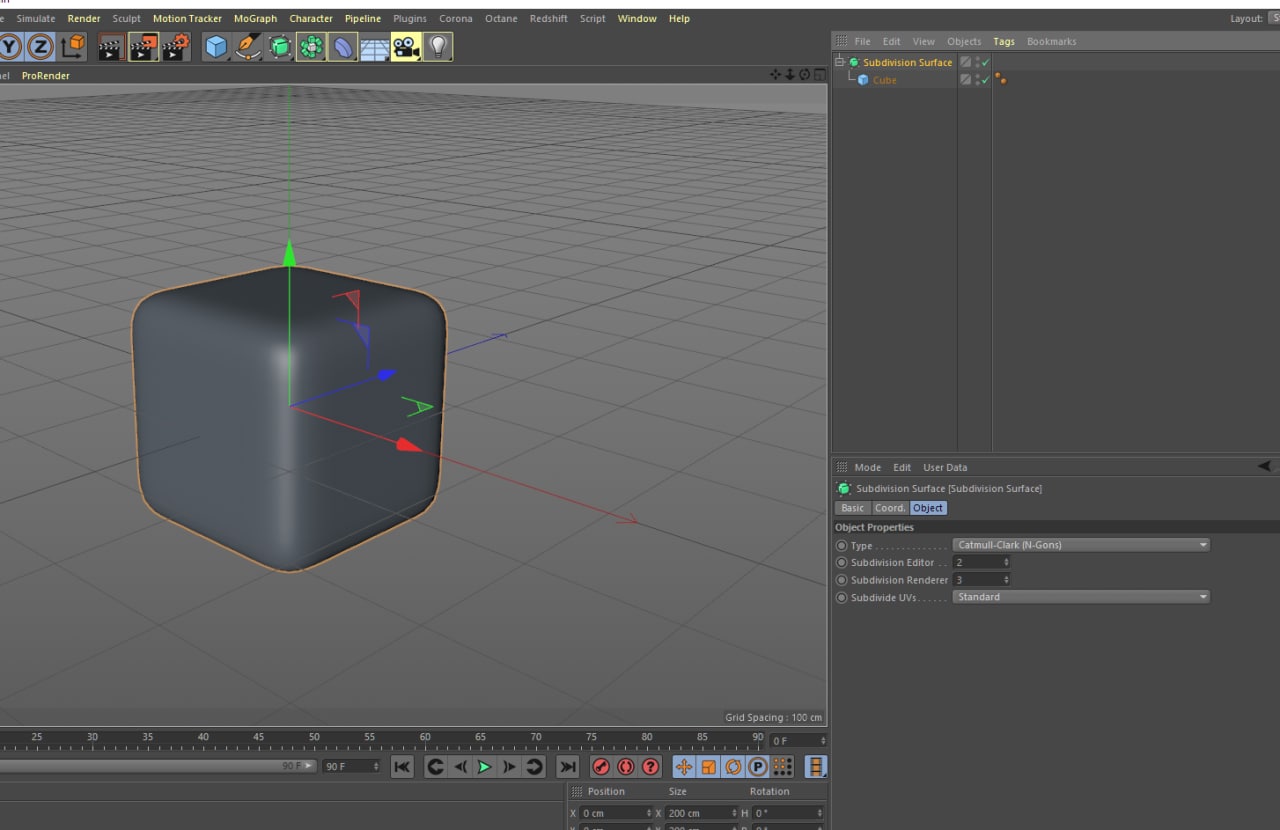Viewport: 1280px width, 830px height.
Task: Toggle Point Level Animation dots icon
Action: tap(783, 767)
